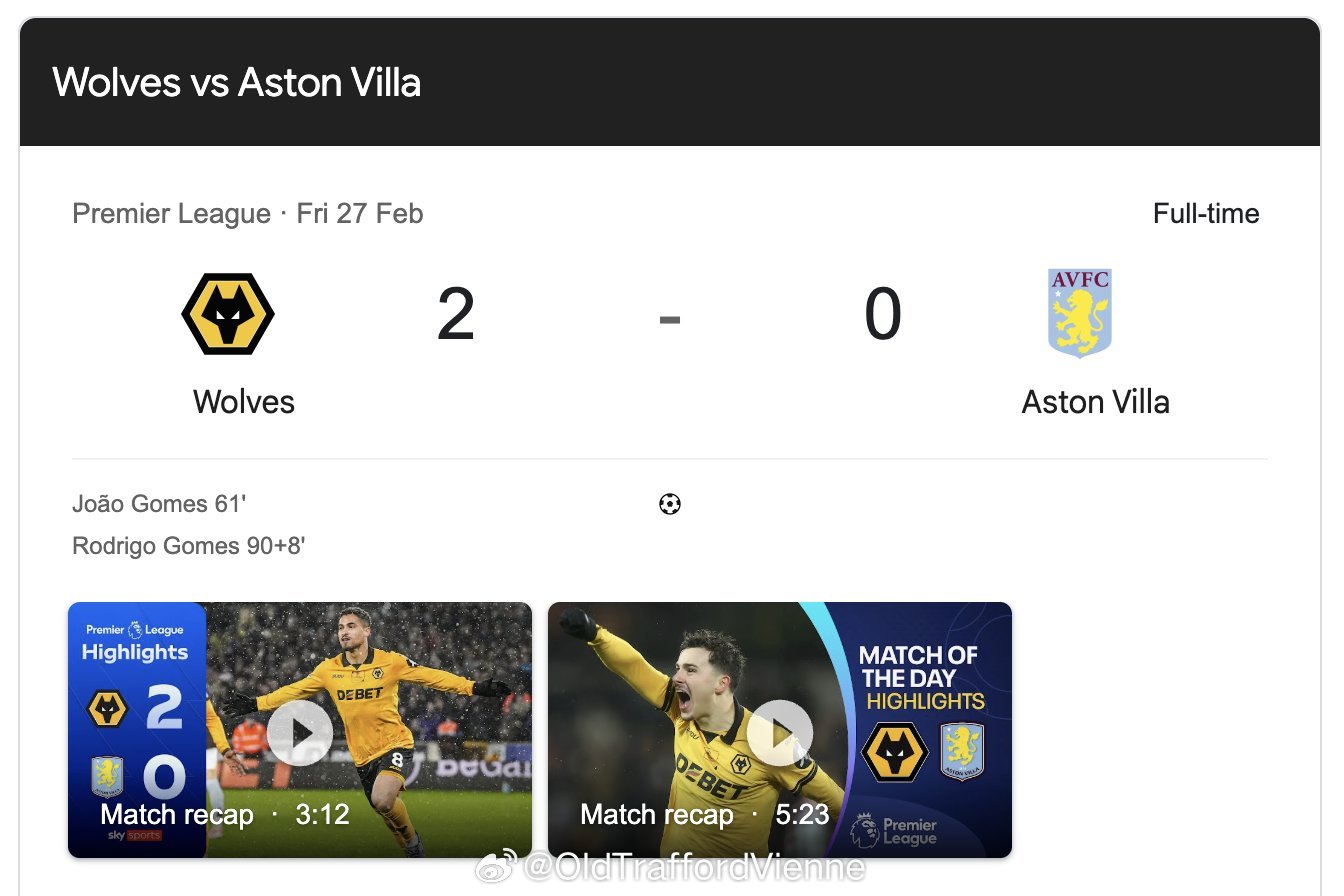Click the Premier League Highlights logo in first thumbnail
This screenshot has width=1344, height=896.
click(x=135, y=642)
